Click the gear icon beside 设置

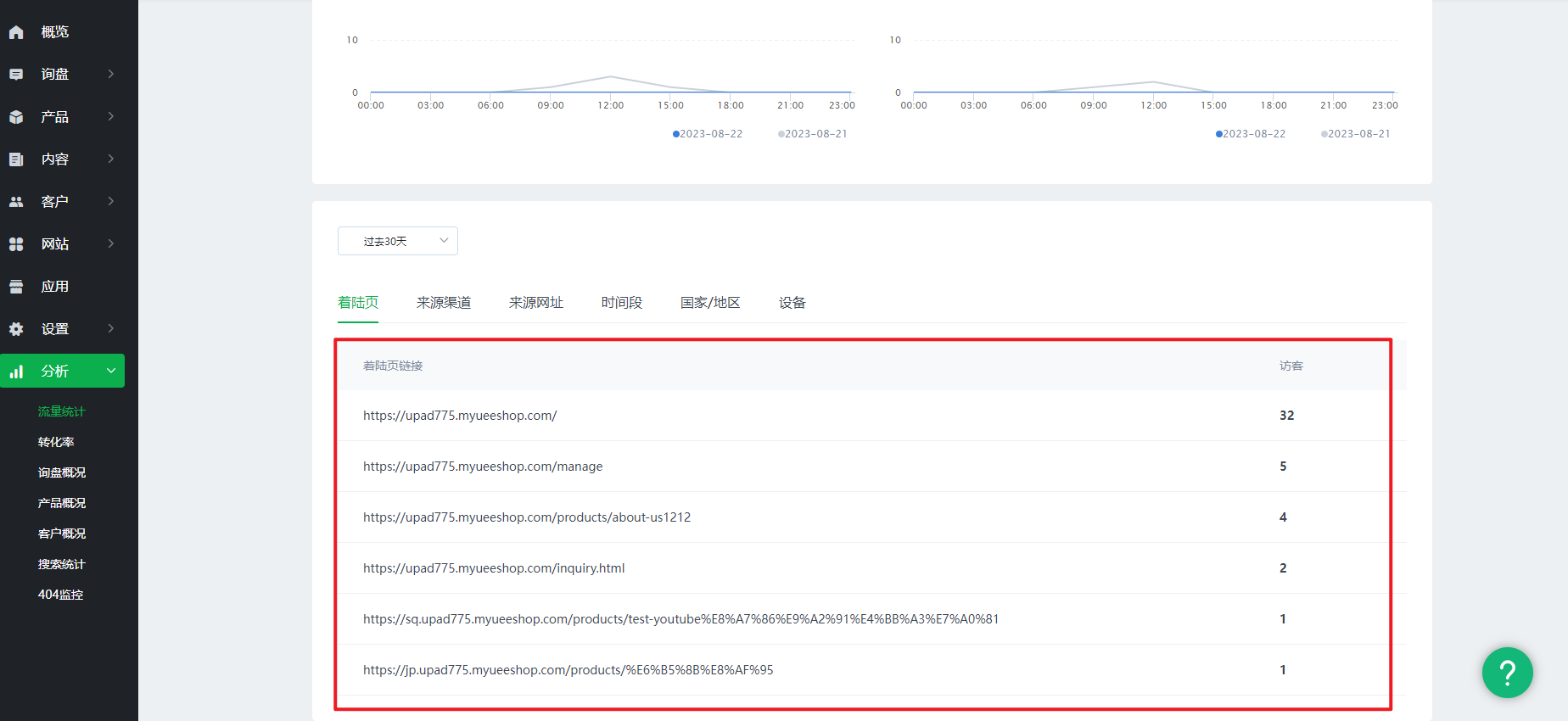click(16, 329)
